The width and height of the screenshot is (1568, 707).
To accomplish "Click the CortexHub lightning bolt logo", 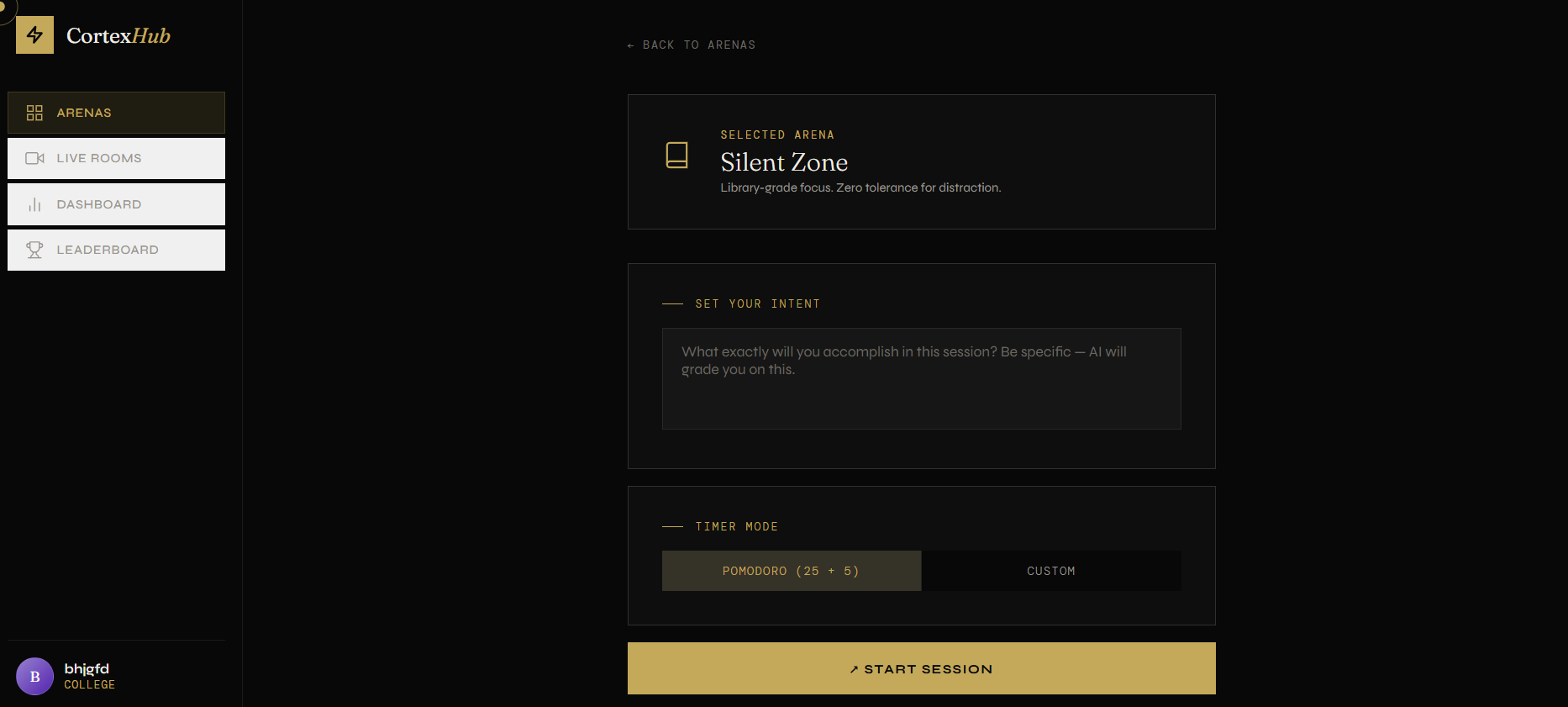I will tap(34, 34).
